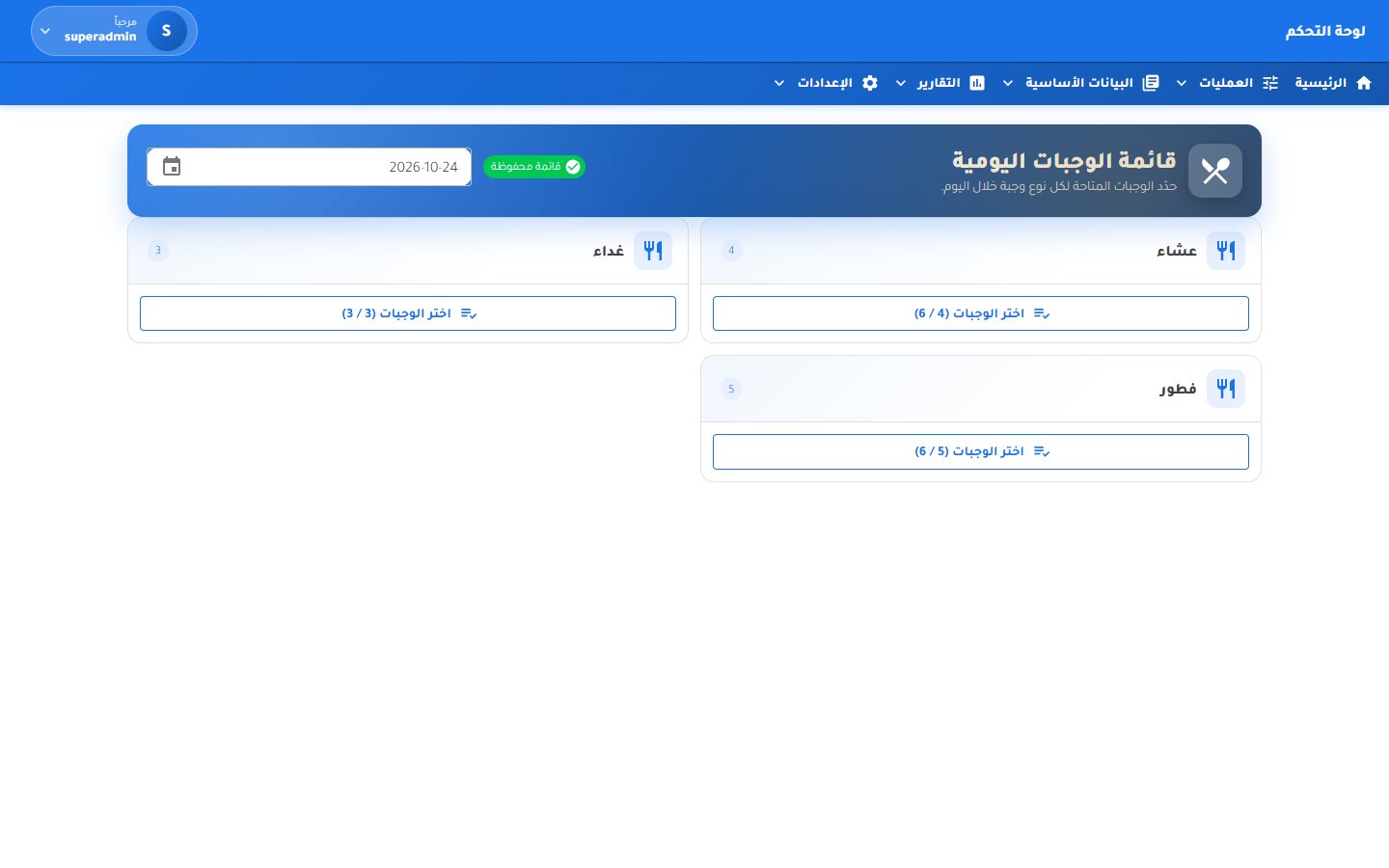
Task: Click the green check icon in قائمة محفوظة
Action: pyautogui.click(x=573, y=167)
